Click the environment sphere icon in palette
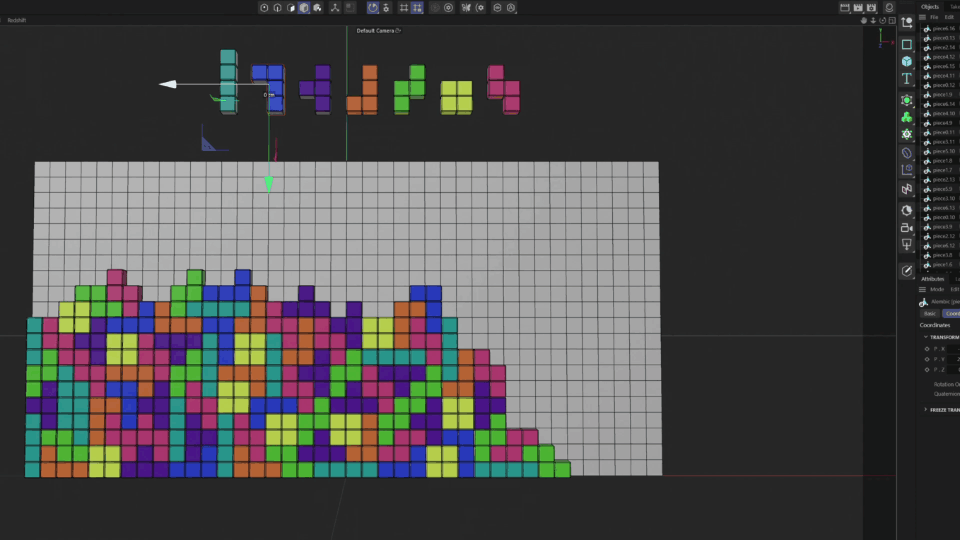960x540 pixels. click(907, 211)
